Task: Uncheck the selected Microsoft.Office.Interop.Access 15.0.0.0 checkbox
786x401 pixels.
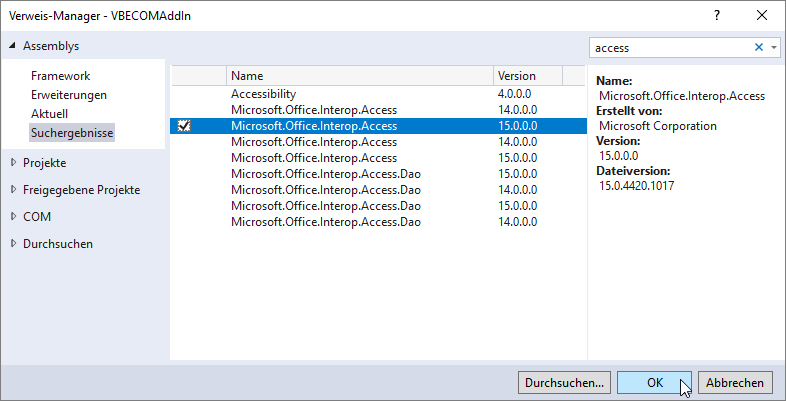Action: coord(184,126)
